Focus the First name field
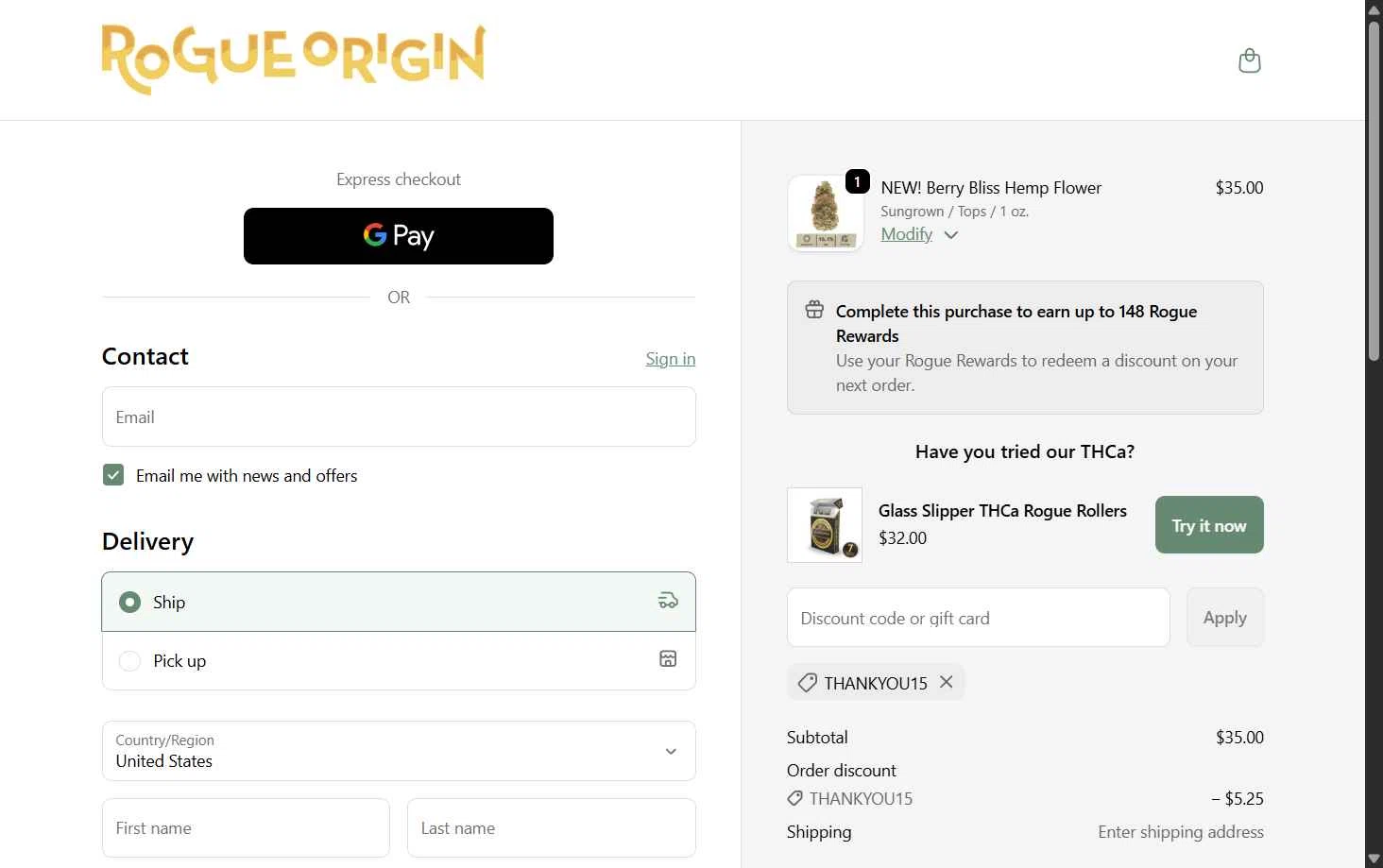Screen dimensions: 1383x868 tap(246, 828)
